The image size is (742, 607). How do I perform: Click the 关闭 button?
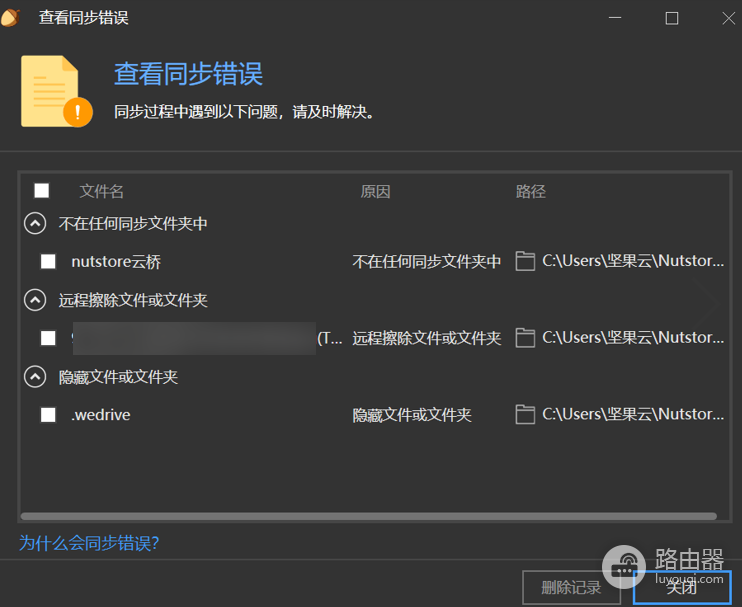click(682, 587)
